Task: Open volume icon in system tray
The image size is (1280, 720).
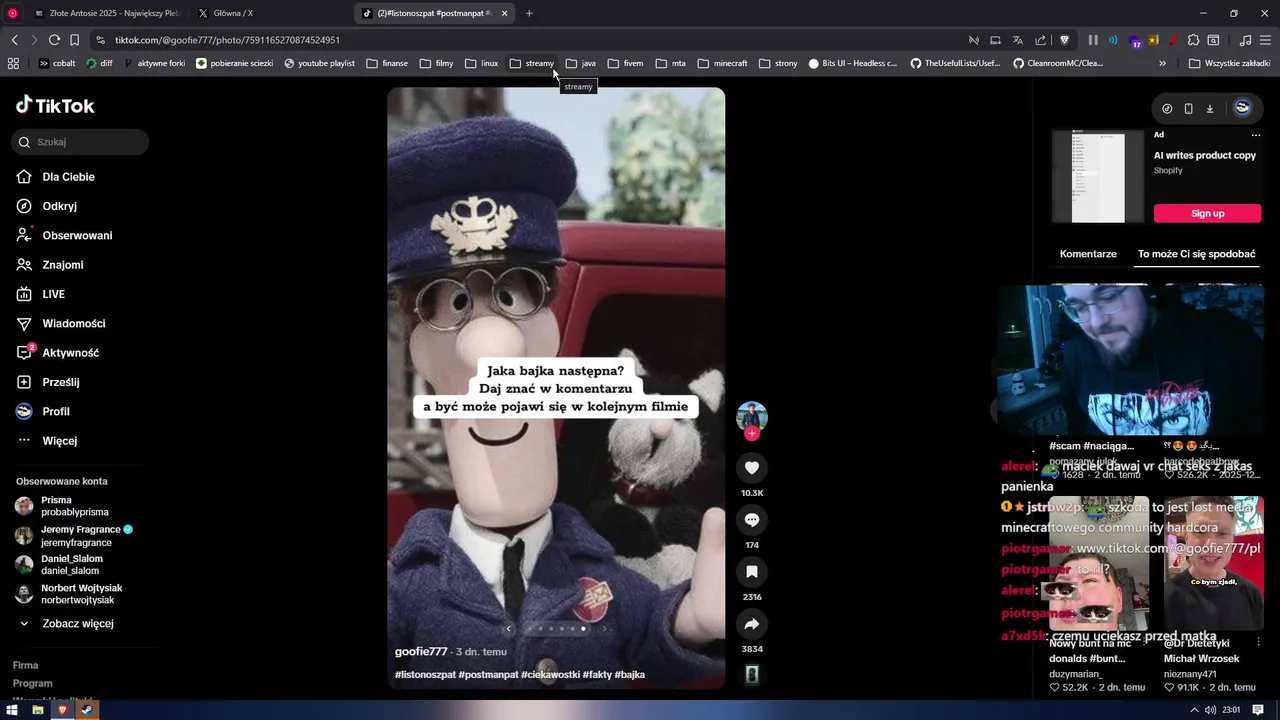Action: coord(1210,710)
